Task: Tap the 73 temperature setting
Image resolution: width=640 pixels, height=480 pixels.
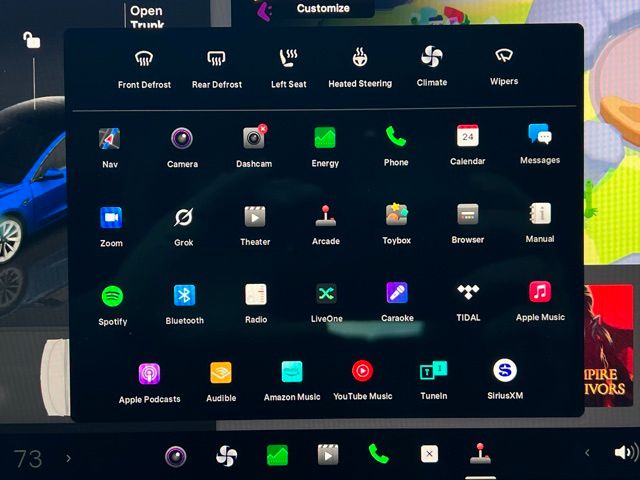Action: click(x=28, y=459)
